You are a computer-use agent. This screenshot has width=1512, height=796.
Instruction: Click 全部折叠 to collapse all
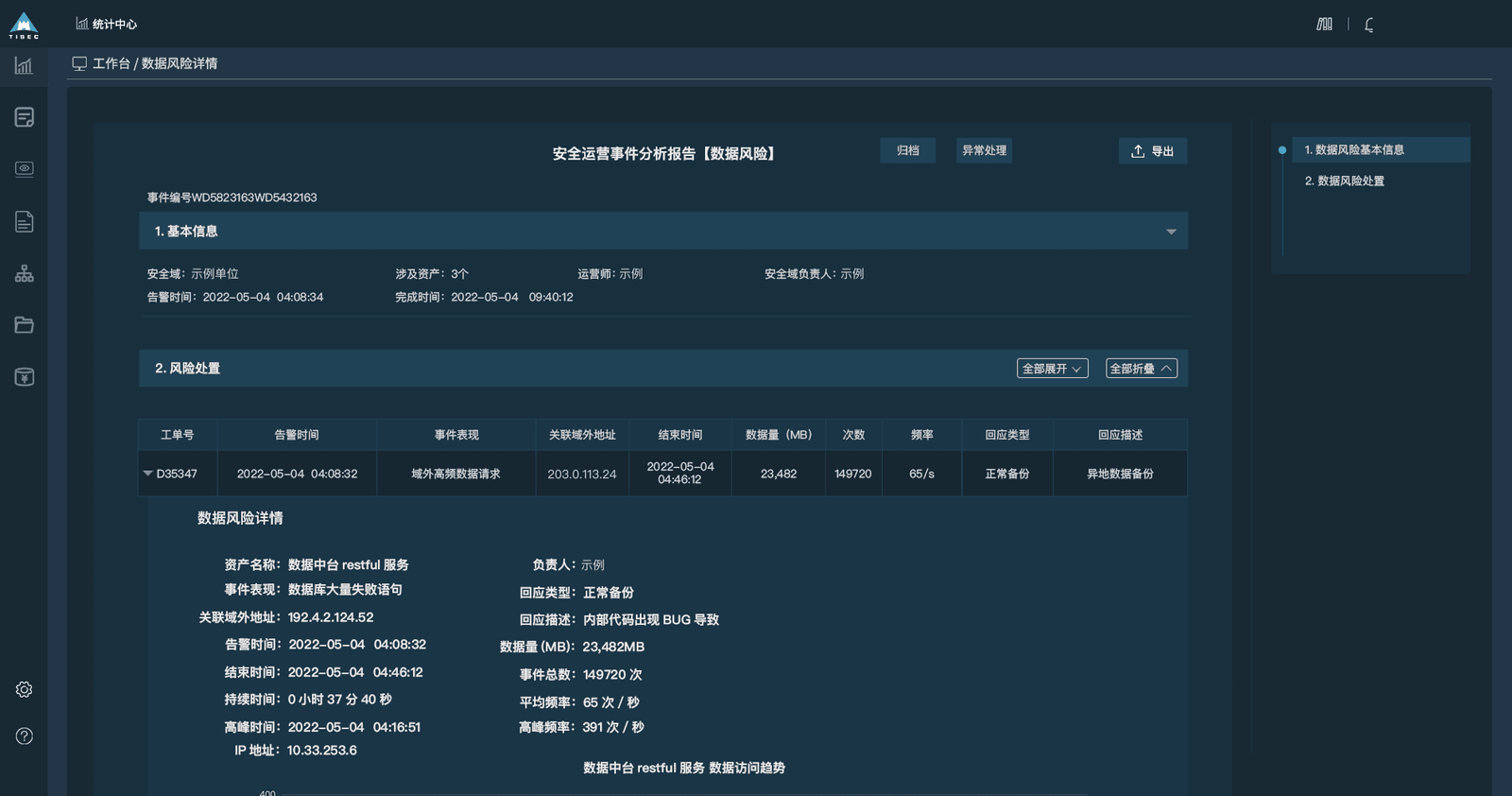point(1142,369)
